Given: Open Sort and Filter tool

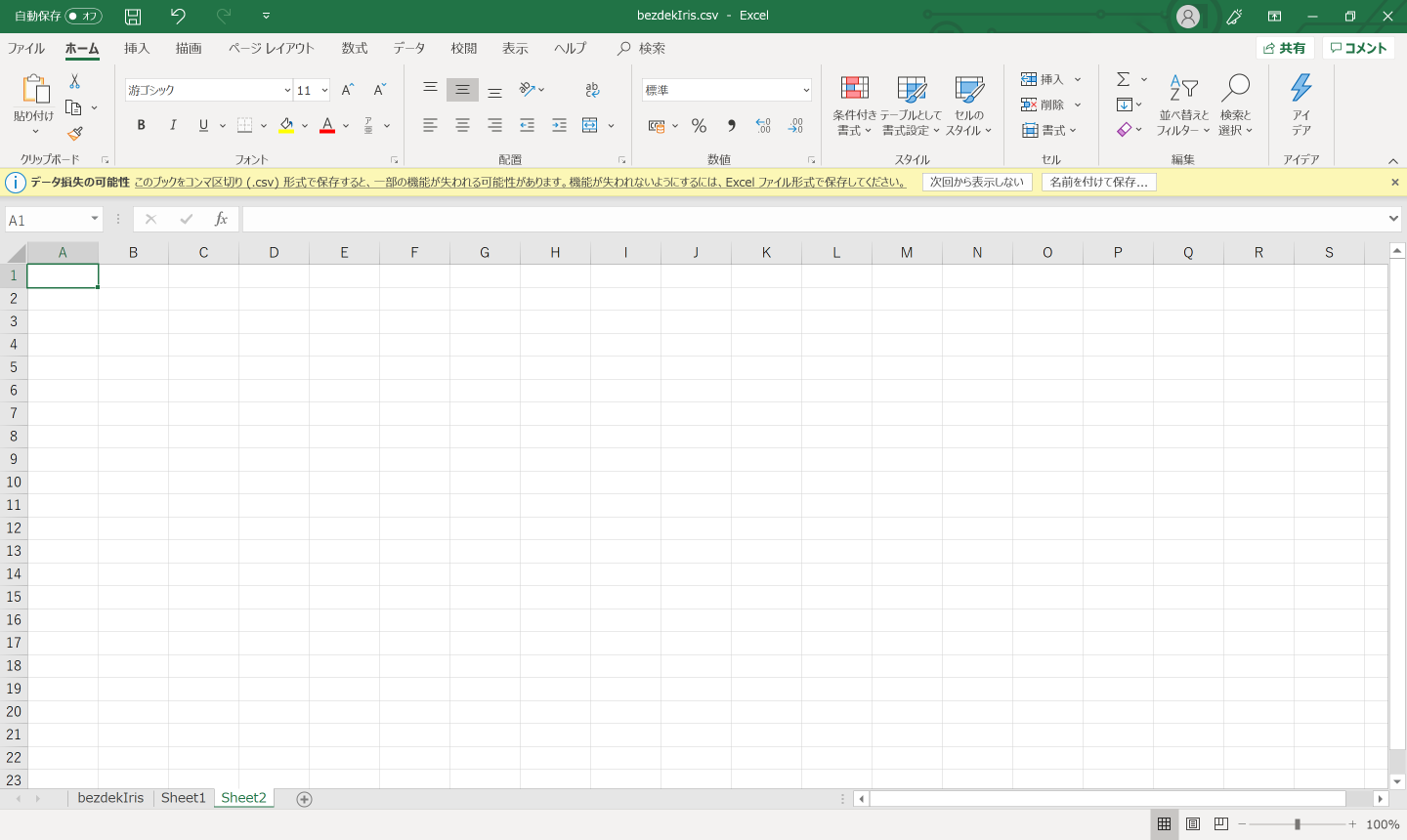Looking at the screenshot, I should click(1183, 104).
